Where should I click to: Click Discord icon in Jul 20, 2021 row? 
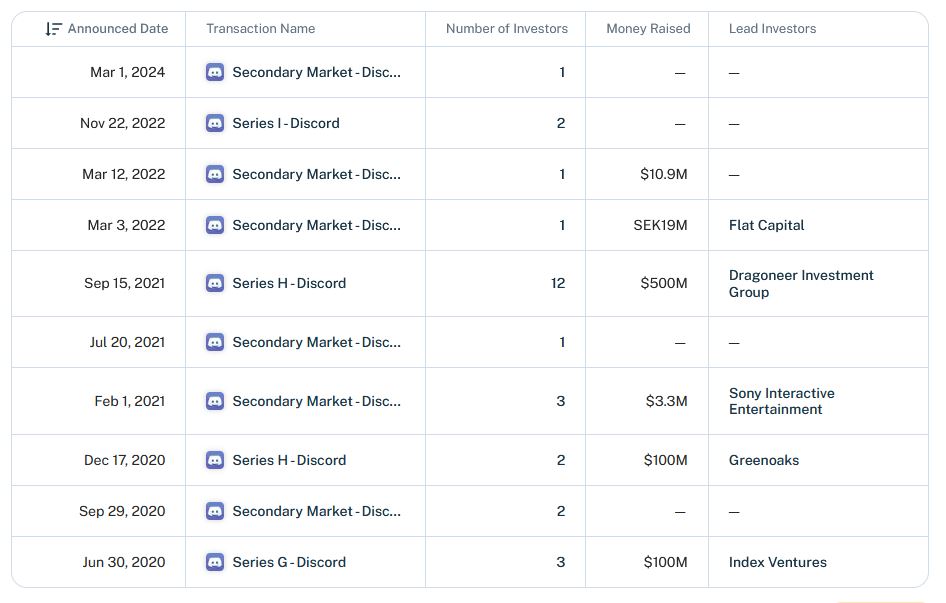tap(215, 342)
